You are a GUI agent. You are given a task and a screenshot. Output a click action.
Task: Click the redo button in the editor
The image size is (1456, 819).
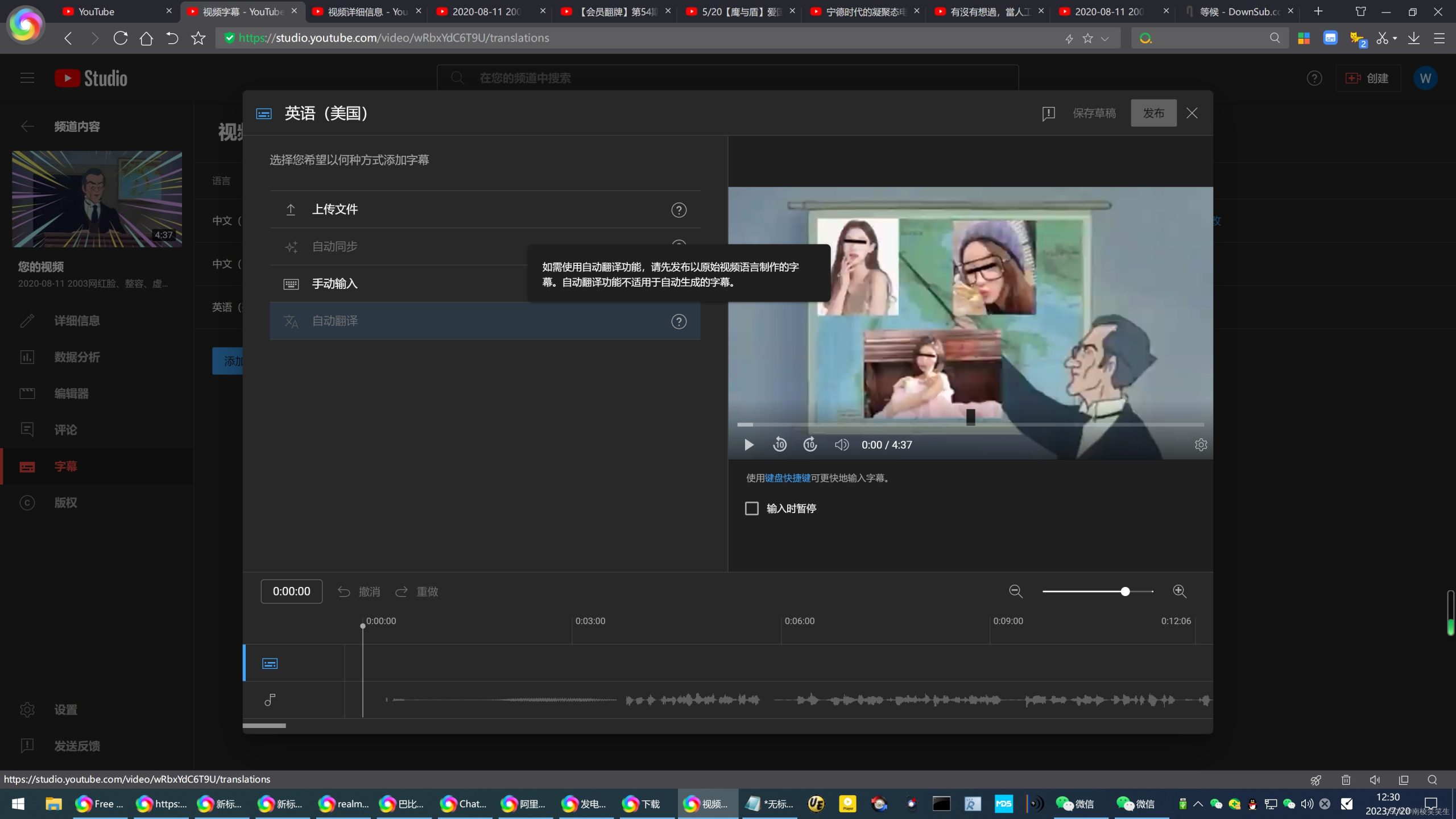pos(417,591)
